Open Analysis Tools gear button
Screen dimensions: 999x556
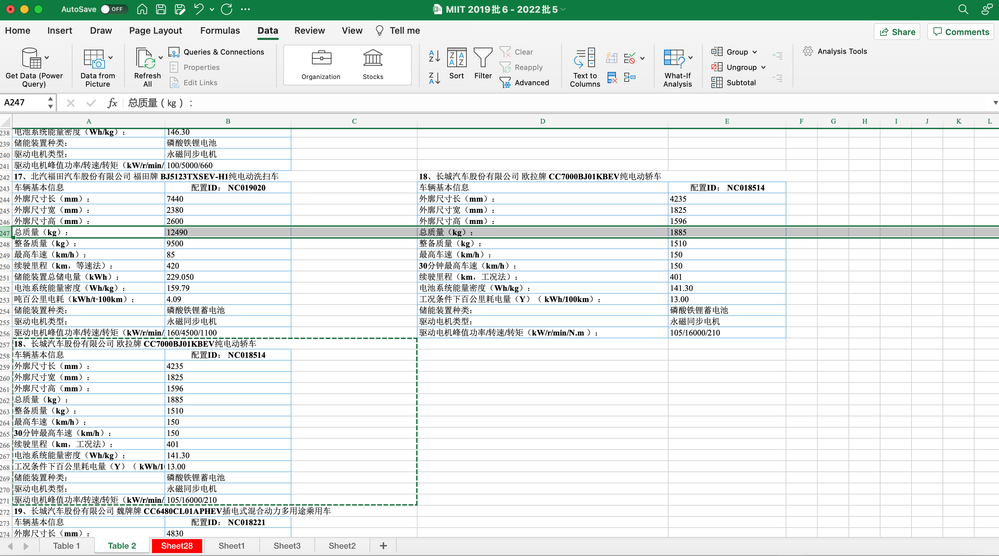coord(835,52)
